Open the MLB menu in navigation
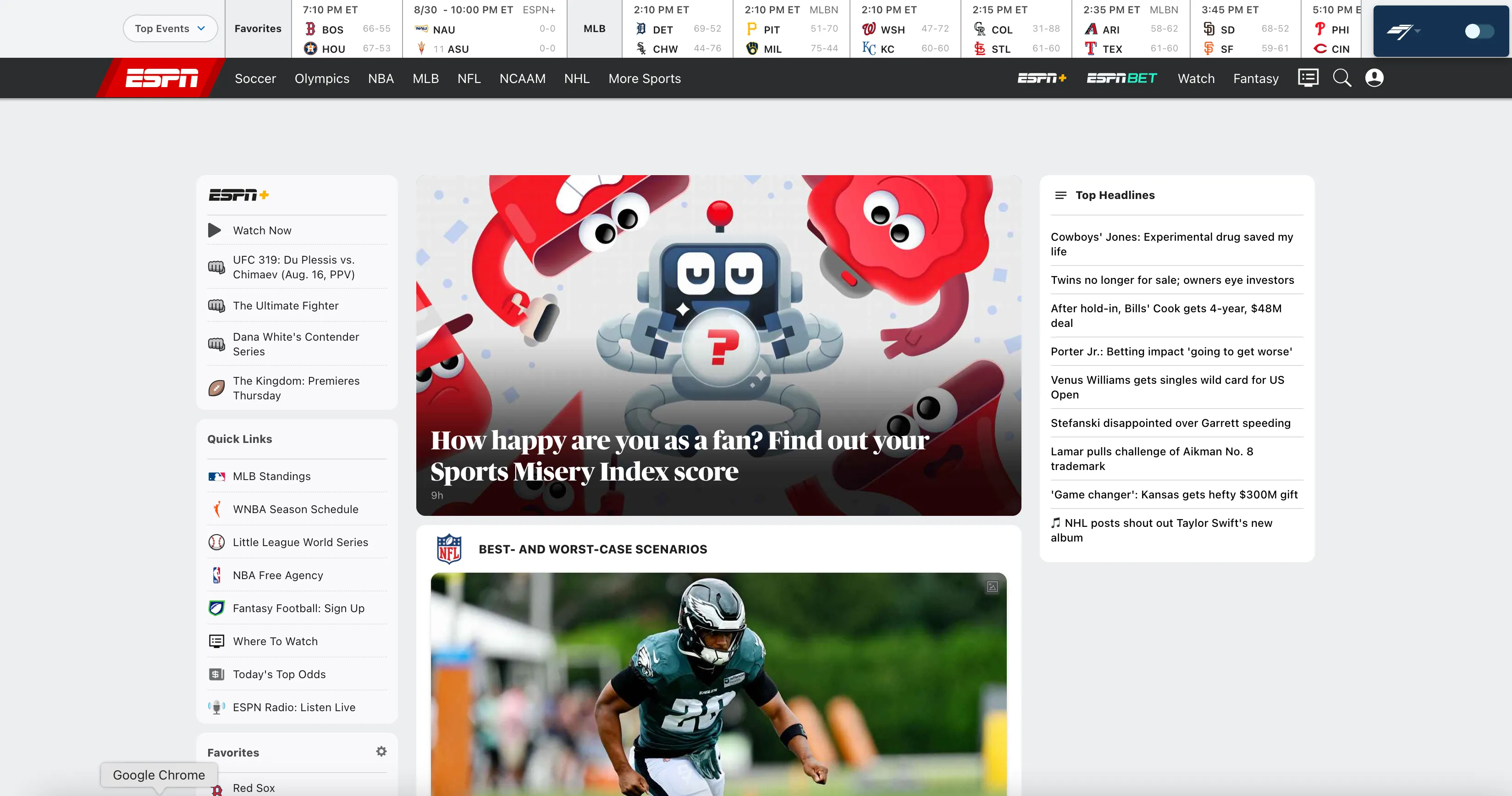 pos(425,78)
